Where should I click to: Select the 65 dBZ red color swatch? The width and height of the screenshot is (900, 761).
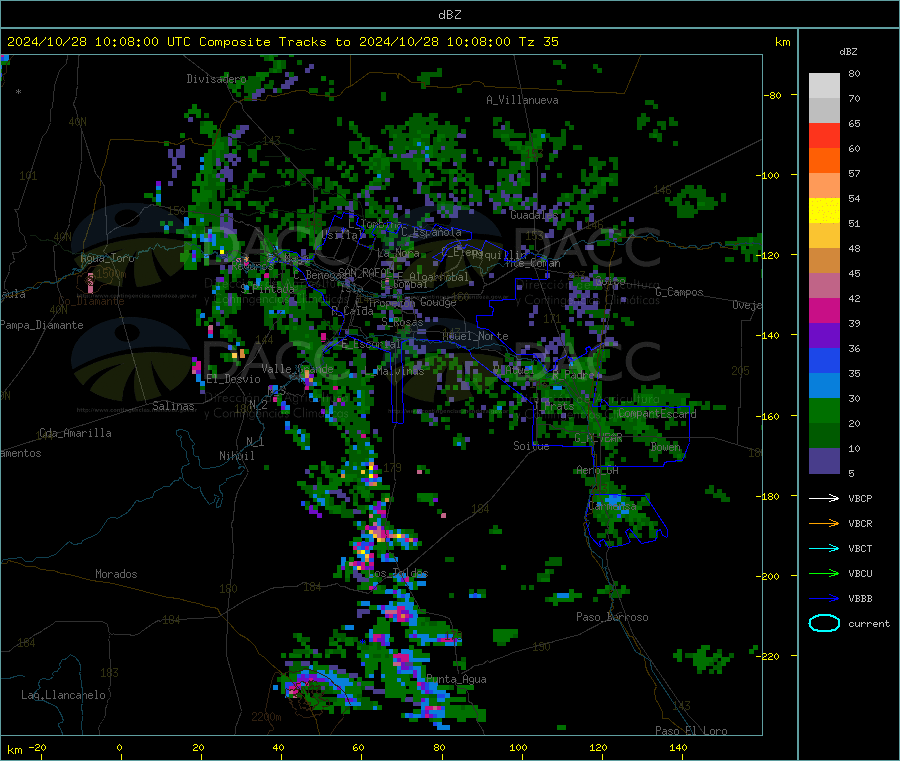coord(824,135)
